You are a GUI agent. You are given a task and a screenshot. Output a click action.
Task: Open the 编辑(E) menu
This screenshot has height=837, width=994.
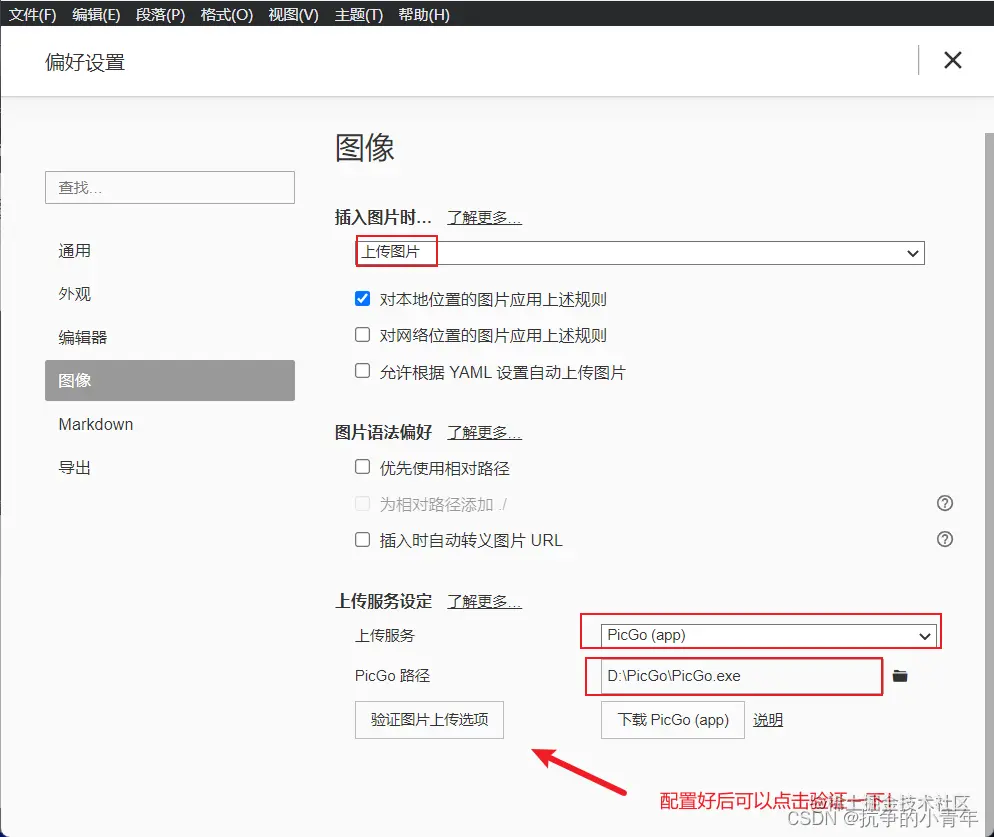point(96,15)
